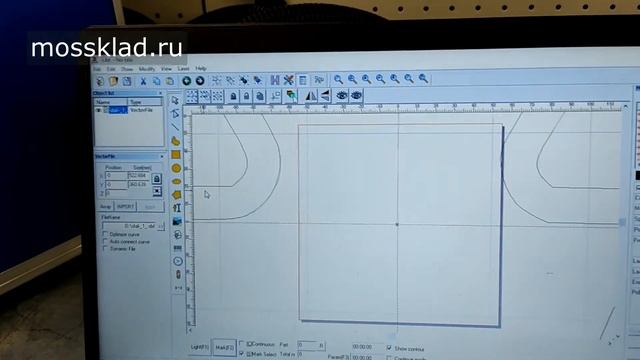Toggle the Dynamic File checkbox
The image size is (640, 360).
coord(105,248)
